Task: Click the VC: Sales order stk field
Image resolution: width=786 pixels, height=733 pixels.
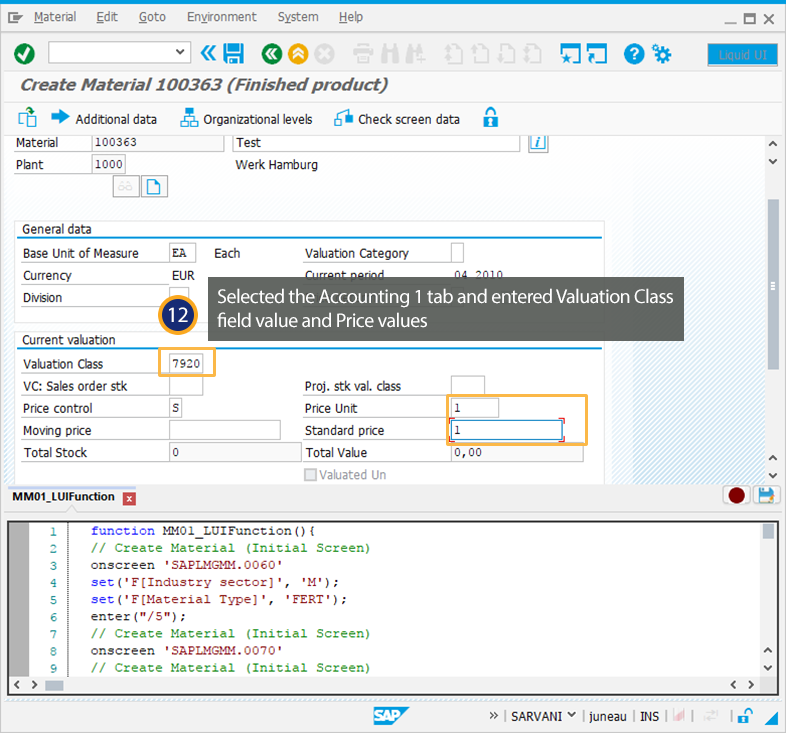Action: [x=186, y=386]
